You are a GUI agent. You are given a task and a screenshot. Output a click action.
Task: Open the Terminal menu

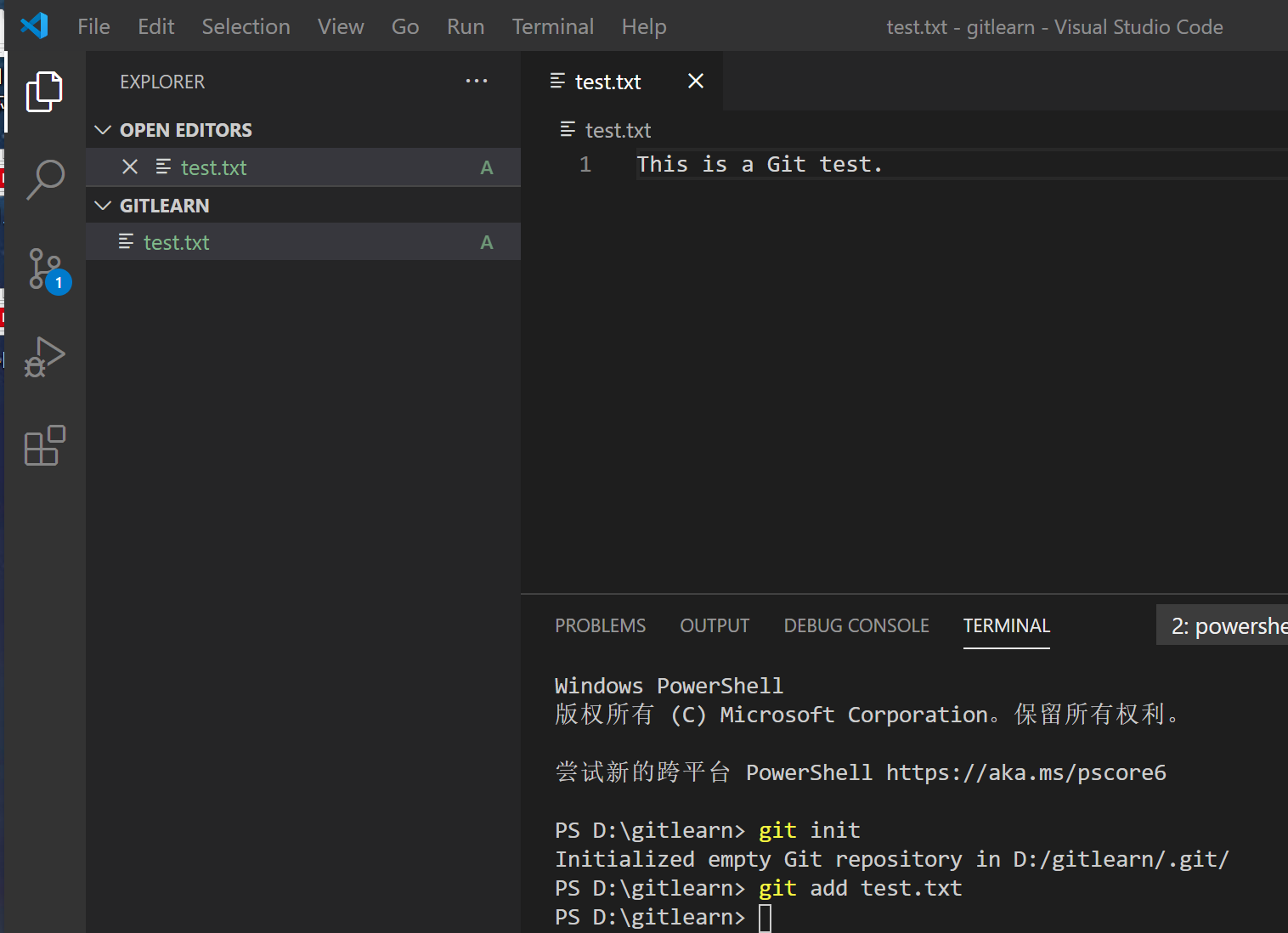tap(553, 26)
